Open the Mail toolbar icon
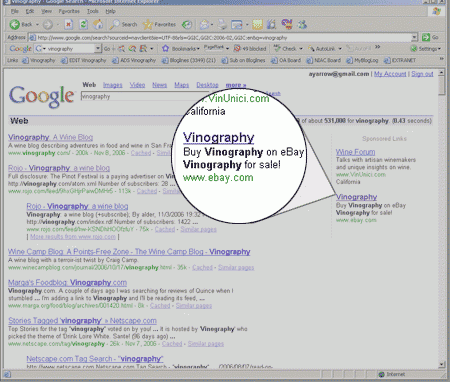Viewport: 450px width, 382px height. point(204,24)
